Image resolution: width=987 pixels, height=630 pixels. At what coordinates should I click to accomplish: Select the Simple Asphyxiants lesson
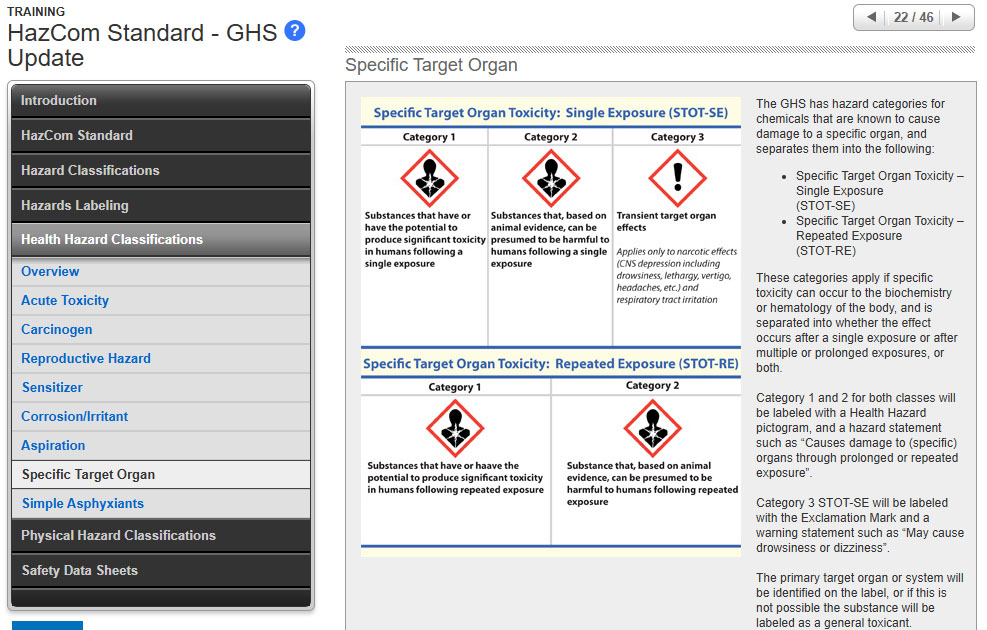pos(83,504)
